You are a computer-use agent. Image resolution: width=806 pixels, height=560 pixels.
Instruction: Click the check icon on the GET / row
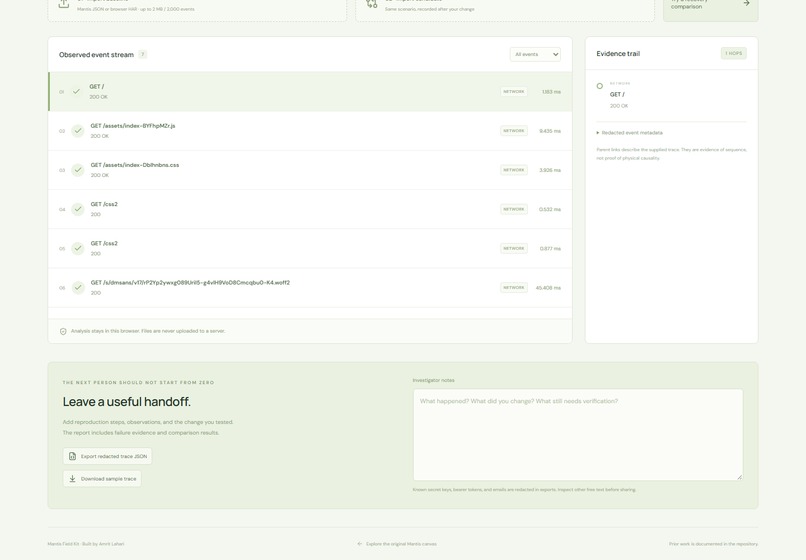click(x=77, y=92)
